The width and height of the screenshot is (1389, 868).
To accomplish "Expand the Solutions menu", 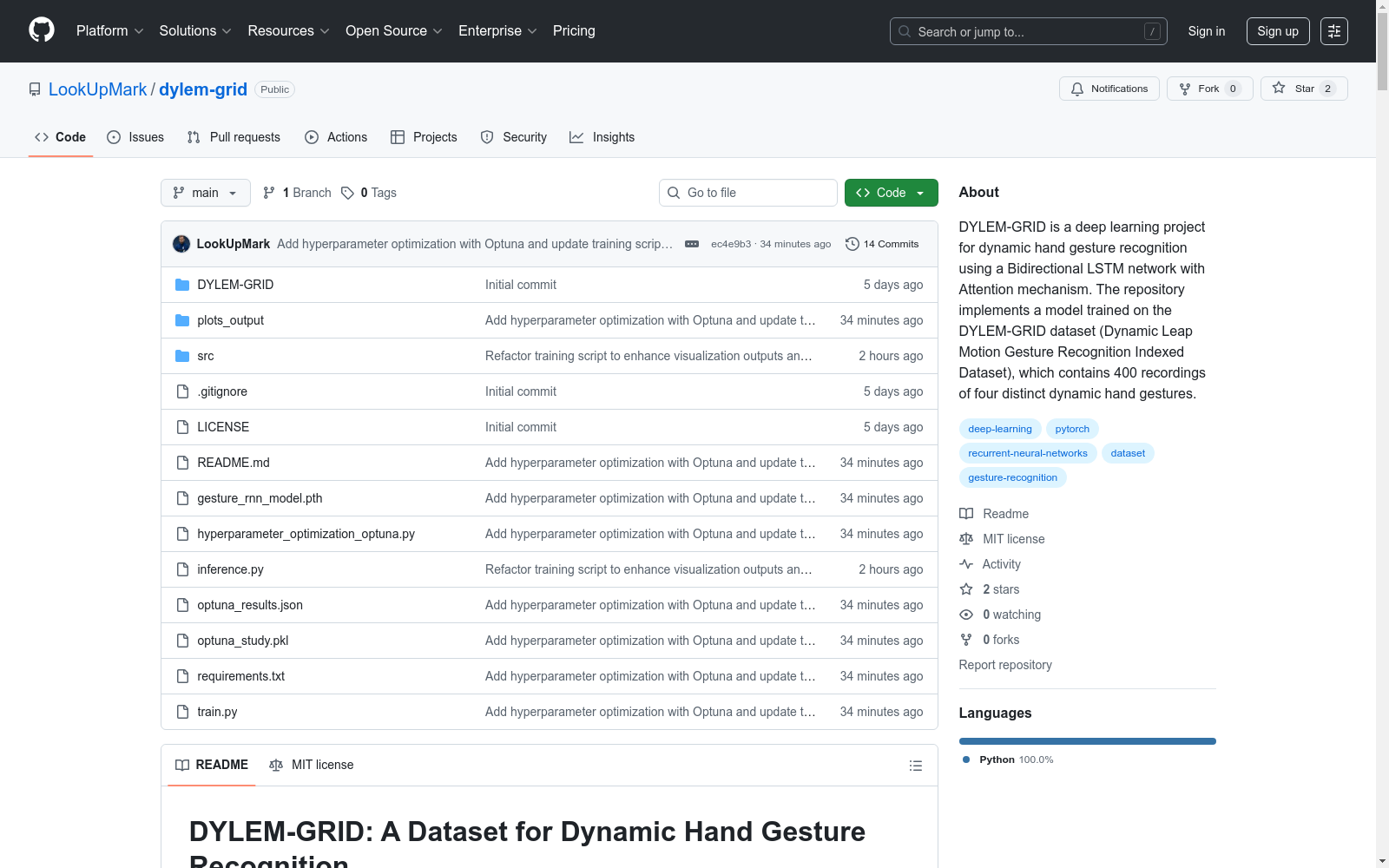I will click(x=195, y=31).
